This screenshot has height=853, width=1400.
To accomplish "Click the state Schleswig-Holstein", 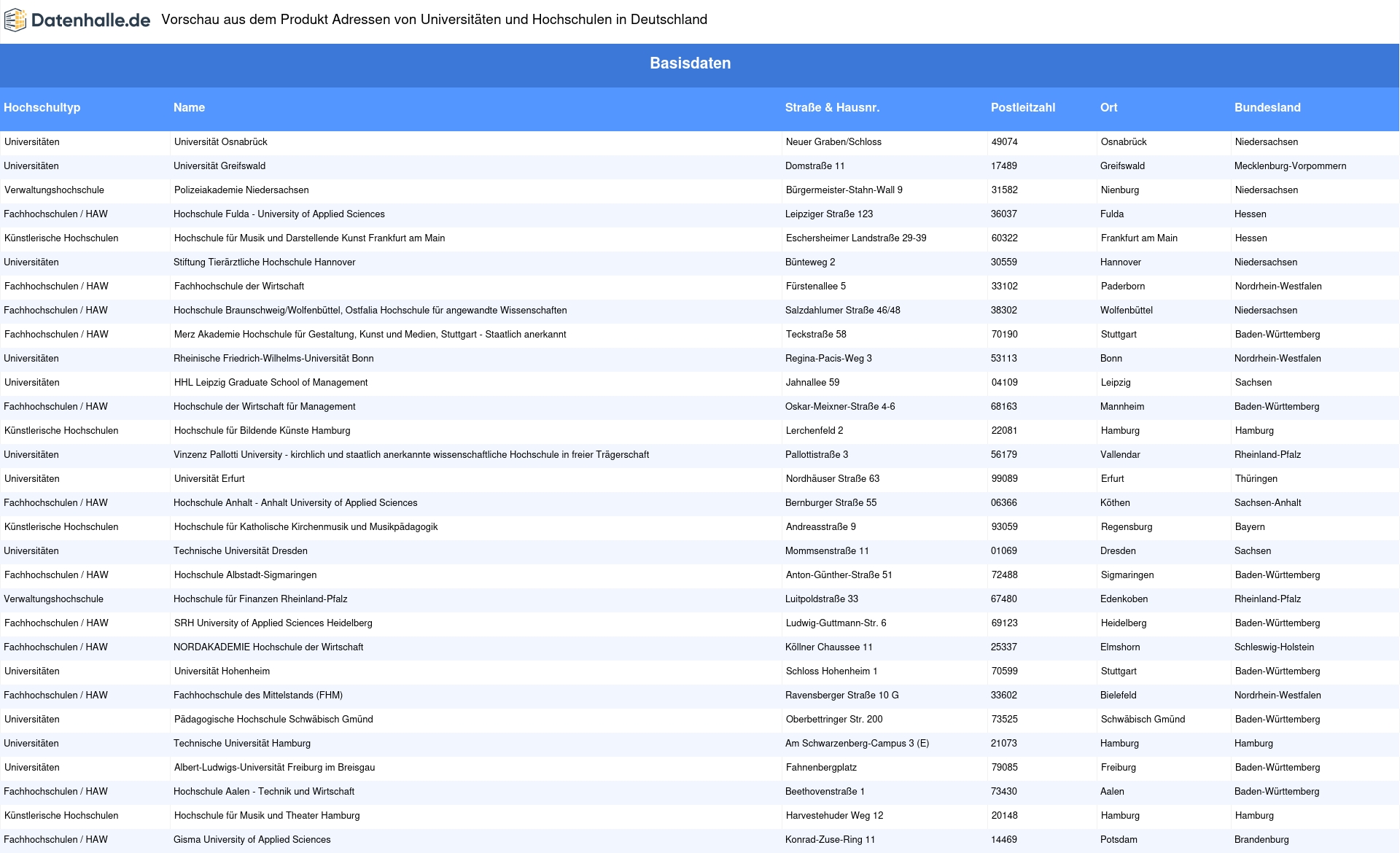I will [x=1275, y=647].
